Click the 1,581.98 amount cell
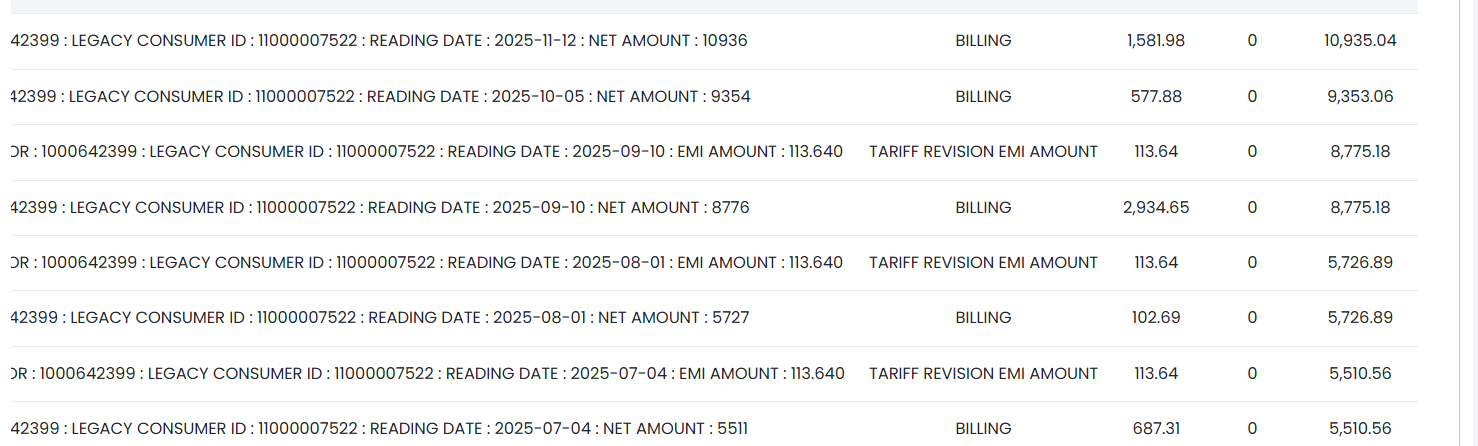 coord(1155,41)
